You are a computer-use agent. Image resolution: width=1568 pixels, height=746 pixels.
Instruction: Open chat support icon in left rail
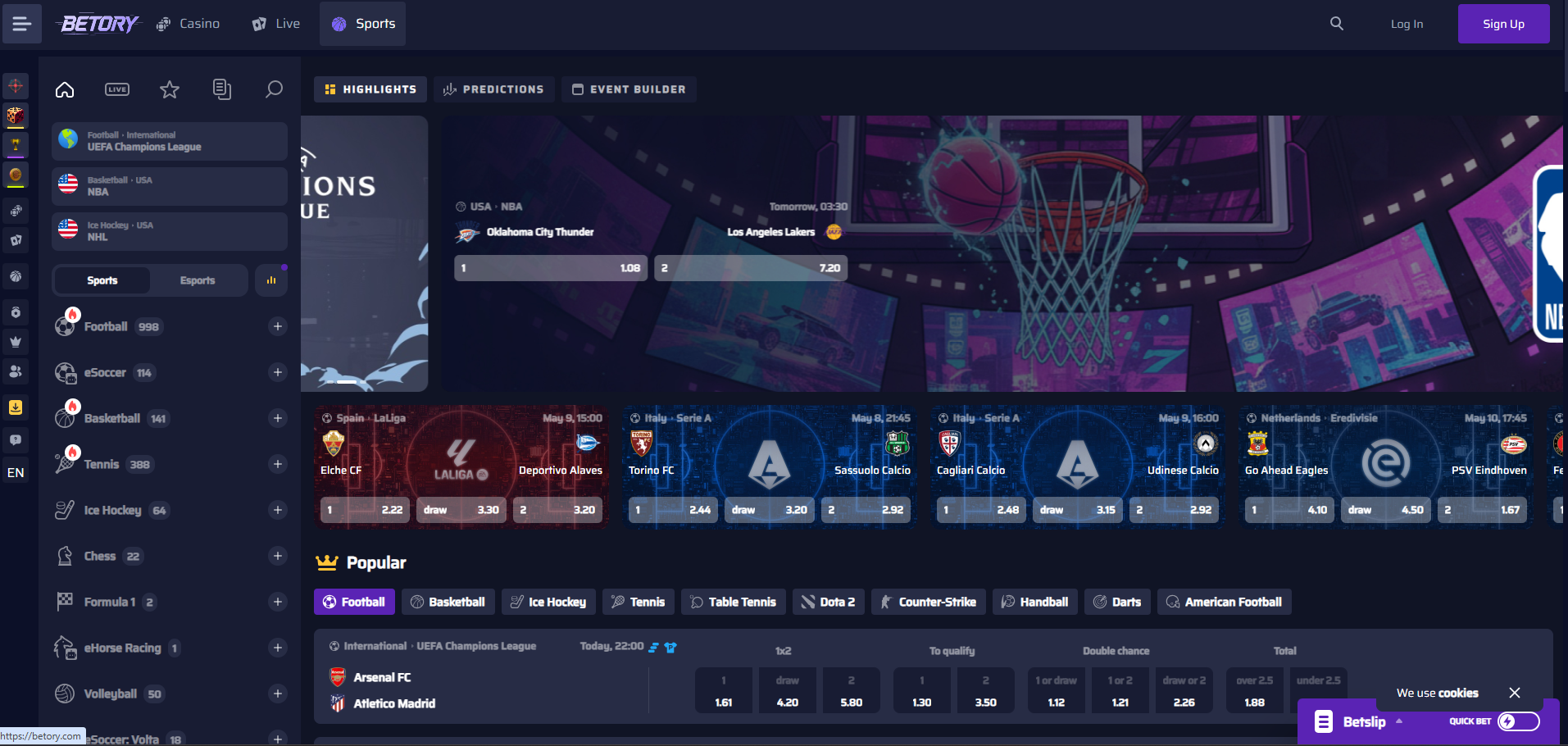pos(16,440)
